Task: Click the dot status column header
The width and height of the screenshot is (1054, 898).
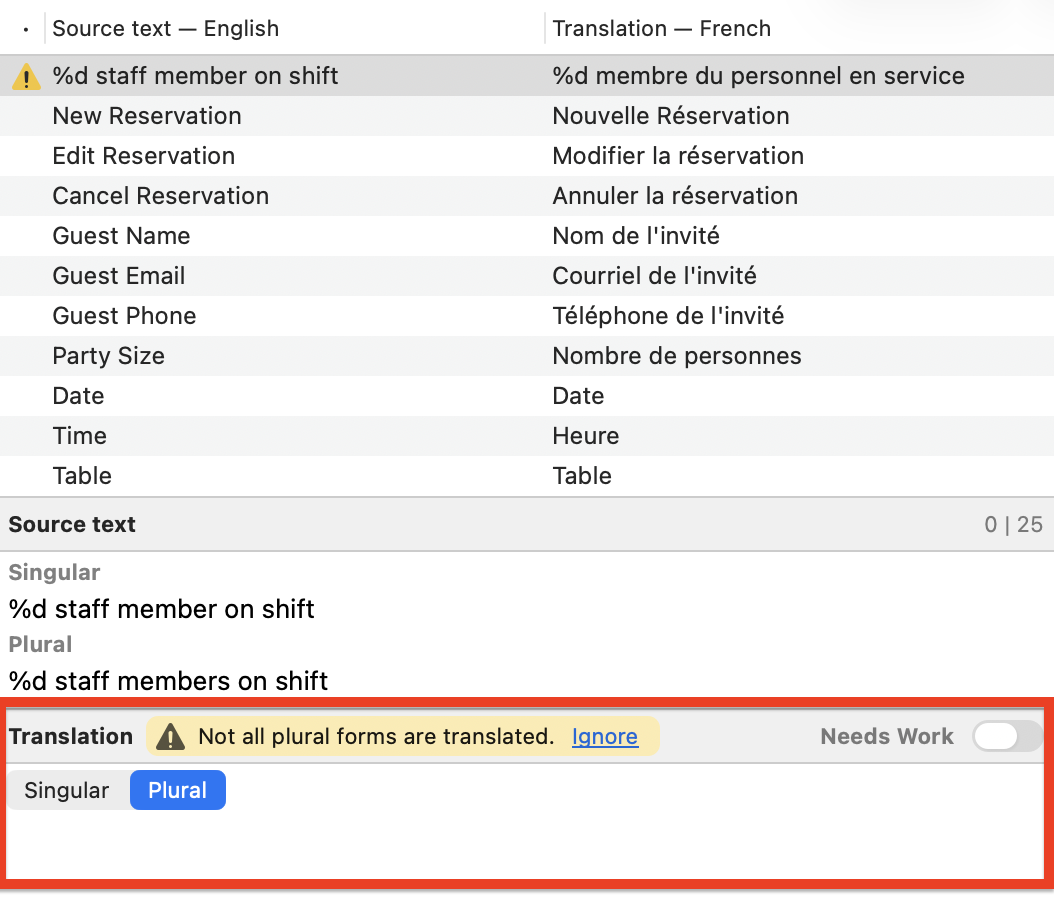Action: click(26, 30)
